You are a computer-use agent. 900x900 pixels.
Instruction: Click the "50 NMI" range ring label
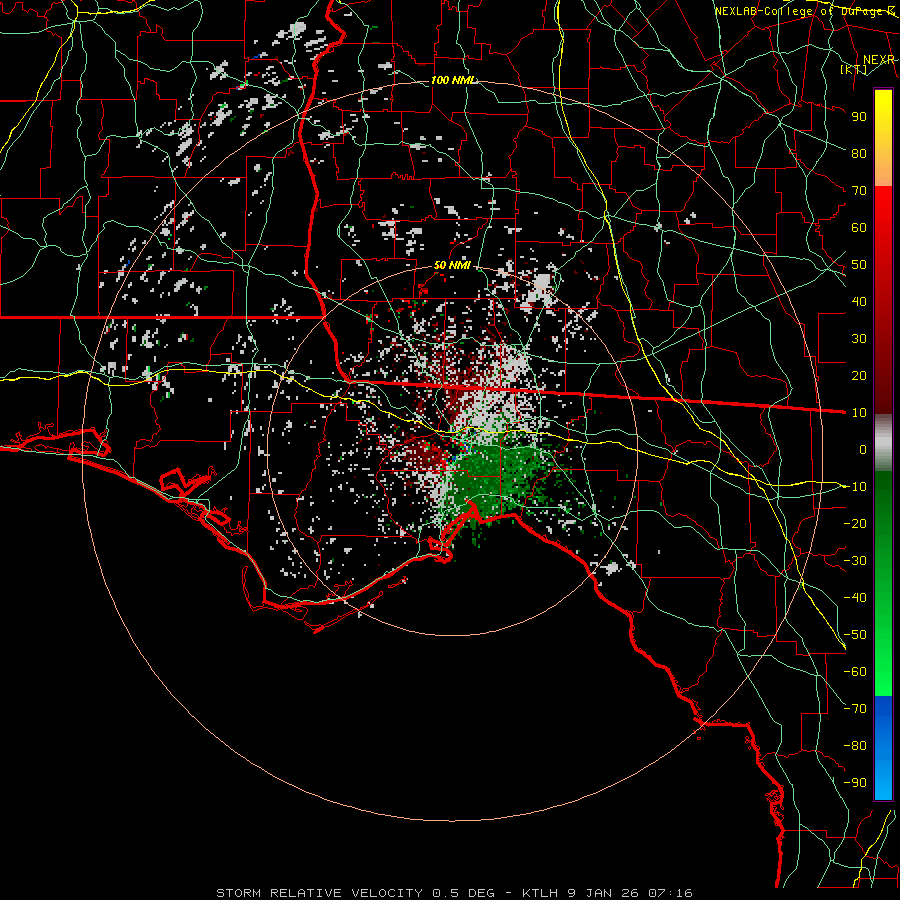[x=452, y=265]
